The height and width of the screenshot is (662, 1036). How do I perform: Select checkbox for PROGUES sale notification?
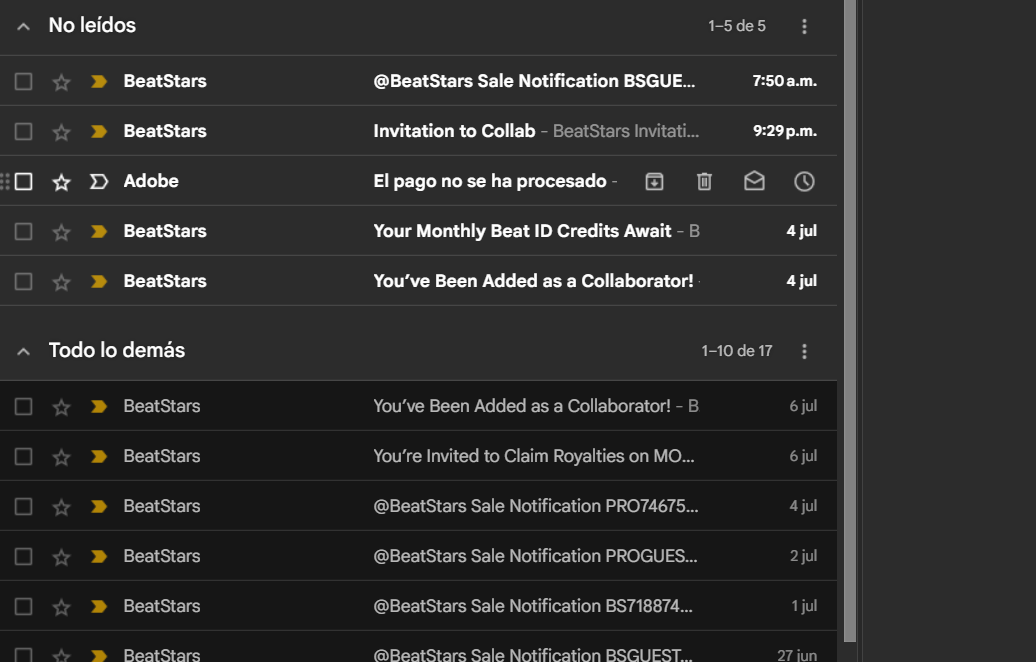[x=23, y=556]
